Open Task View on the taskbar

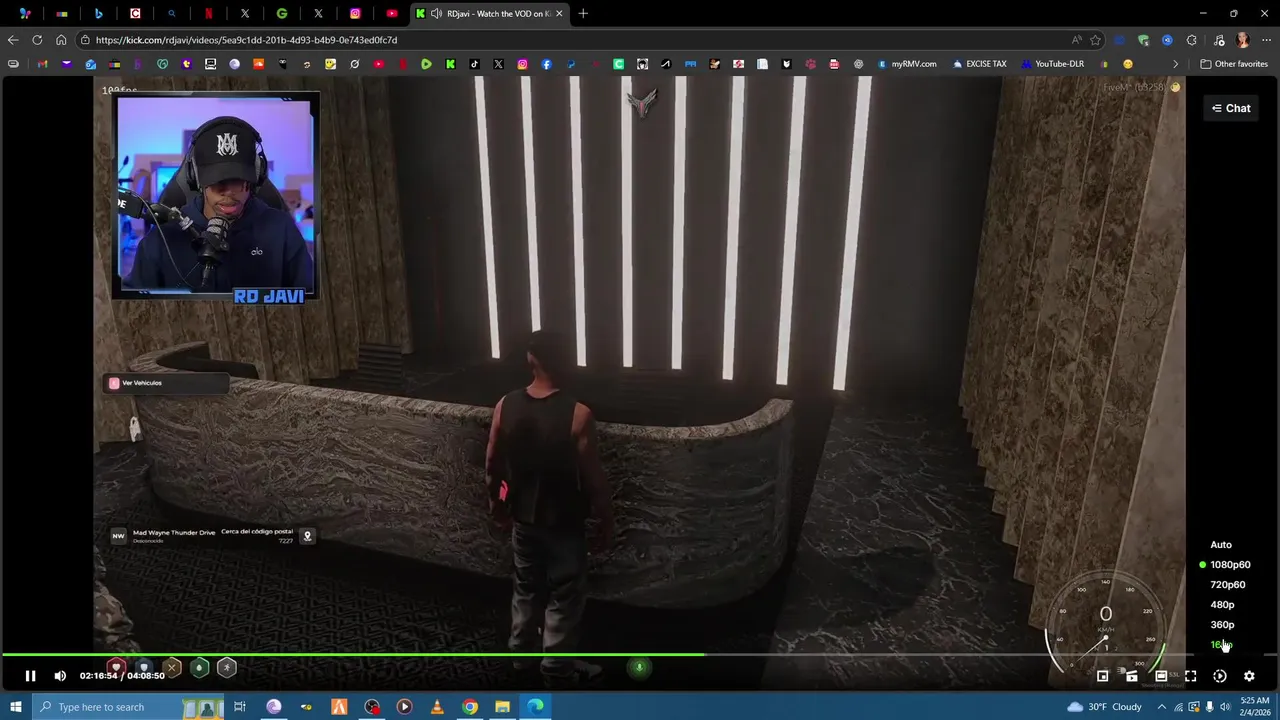(x=240, y=707)
